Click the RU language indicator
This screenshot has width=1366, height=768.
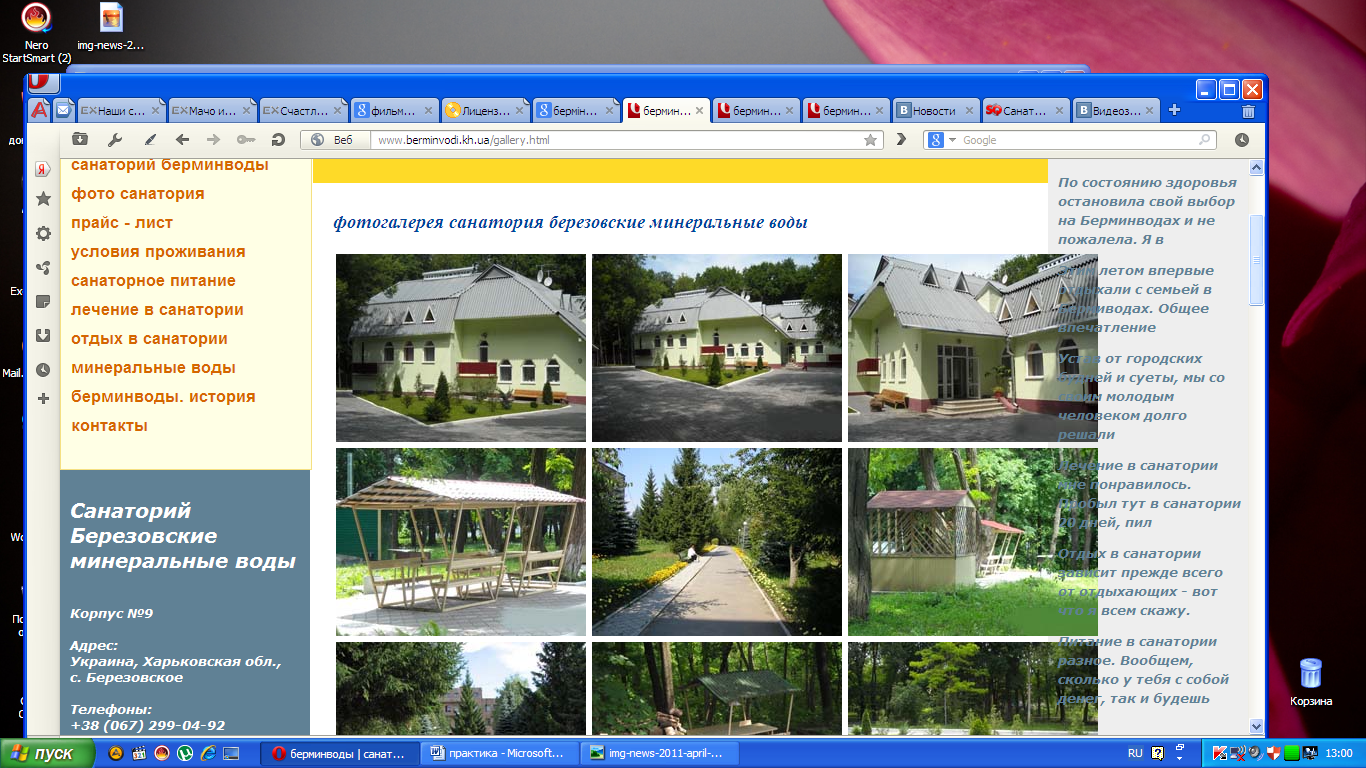click(x=1135, y=753)
